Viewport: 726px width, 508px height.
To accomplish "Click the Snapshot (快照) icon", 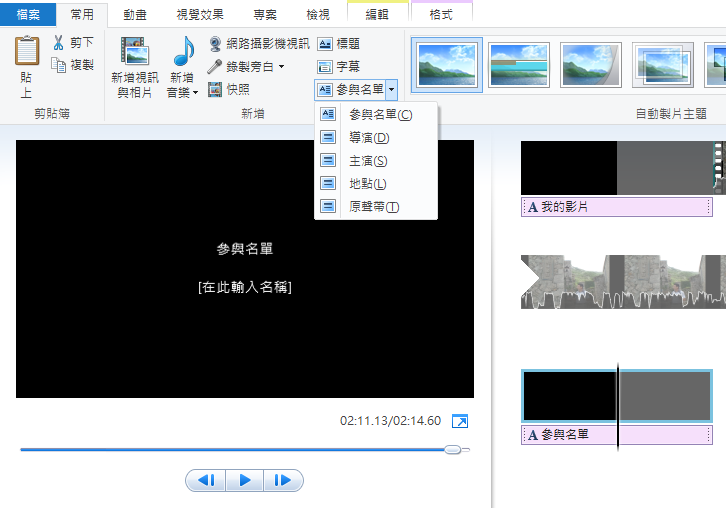I will [215, 89].
